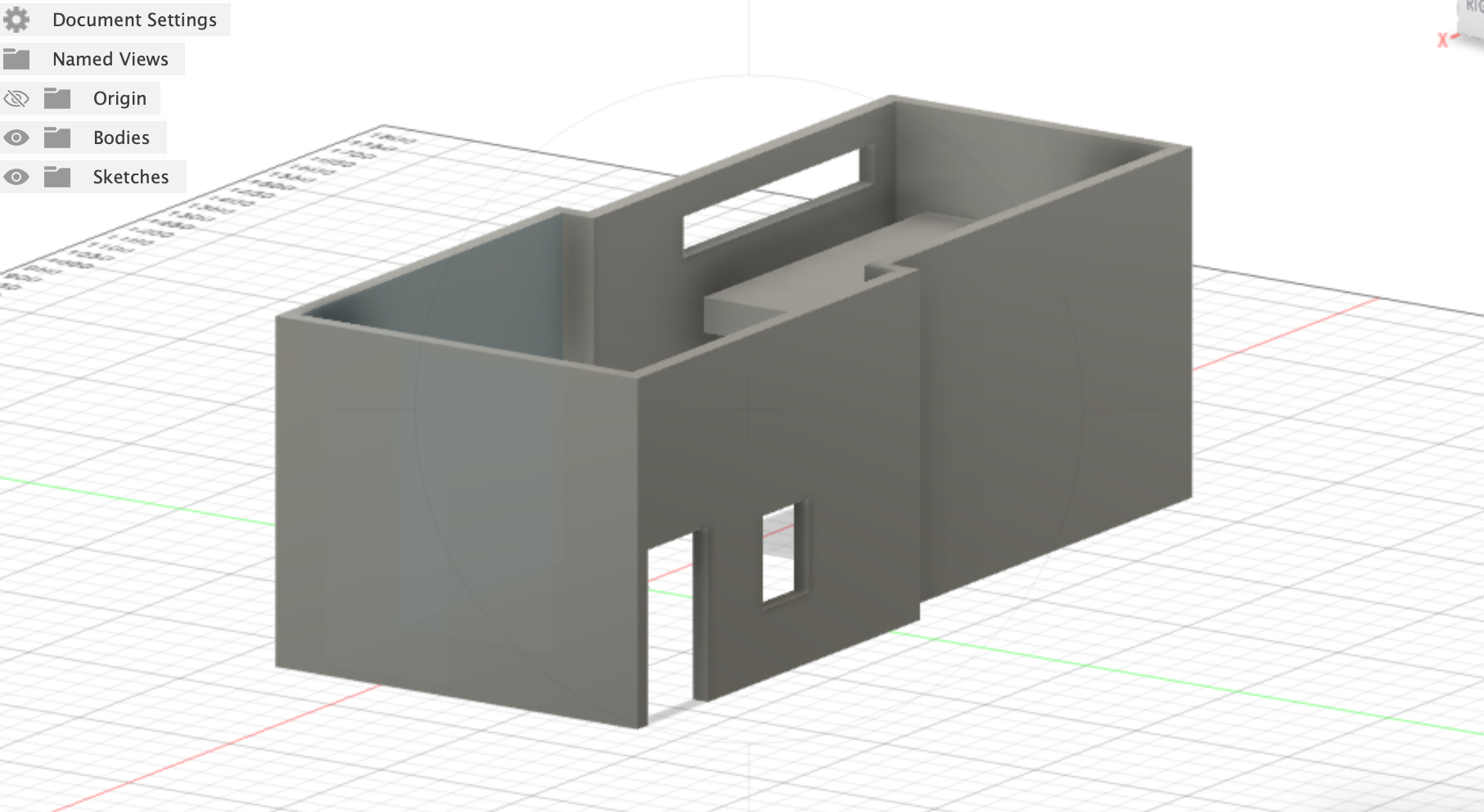Click the Sketches folder icon
The height and width of the screenshot is (812, 1484).
(57, 177)
